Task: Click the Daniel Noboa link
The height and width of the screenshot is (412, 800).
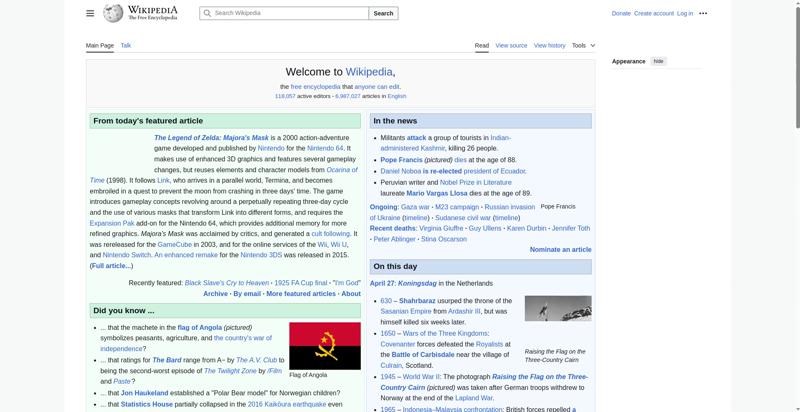Action: pos(401,171)
